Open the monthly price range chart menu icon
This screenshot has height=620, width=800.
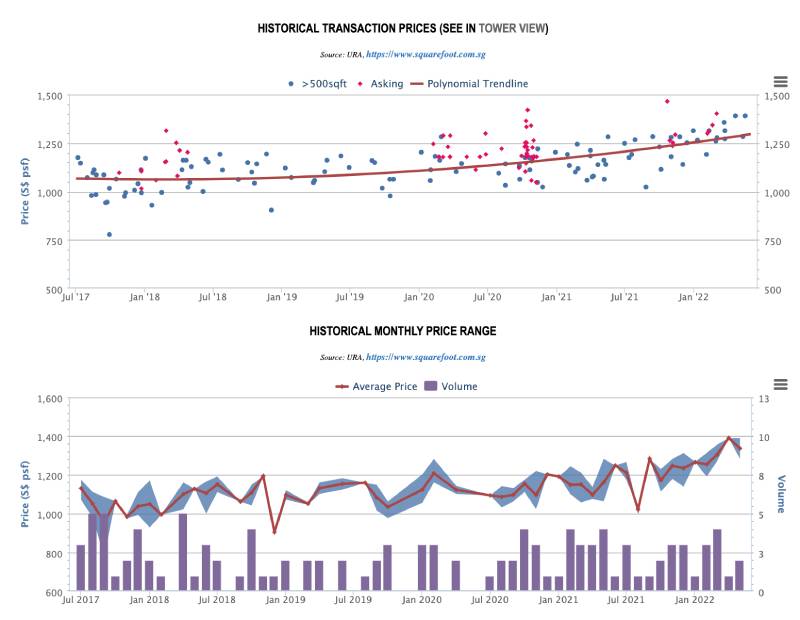click(x=781, y=384)
